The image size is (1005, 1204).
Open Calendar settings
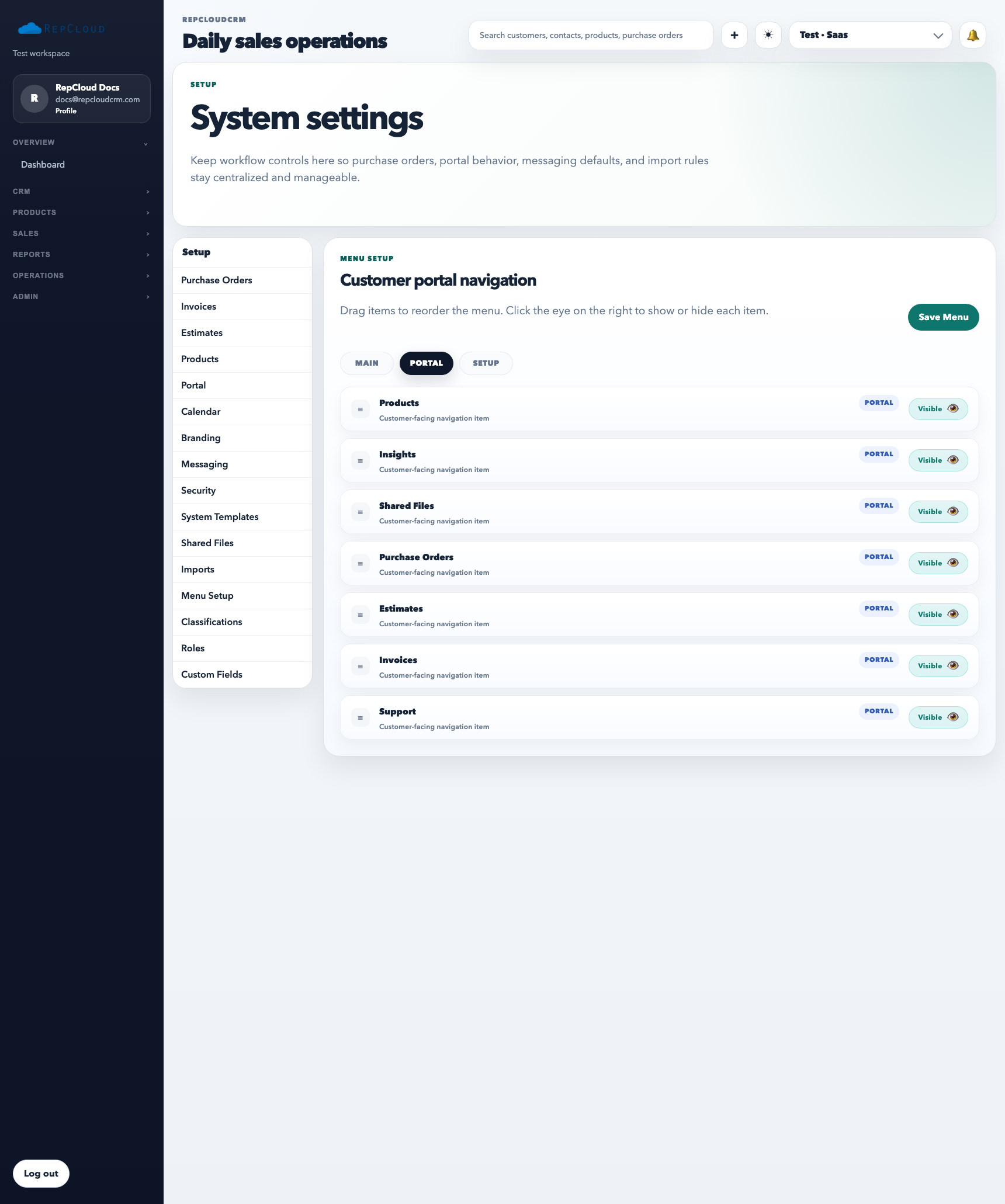pos(242,412)
